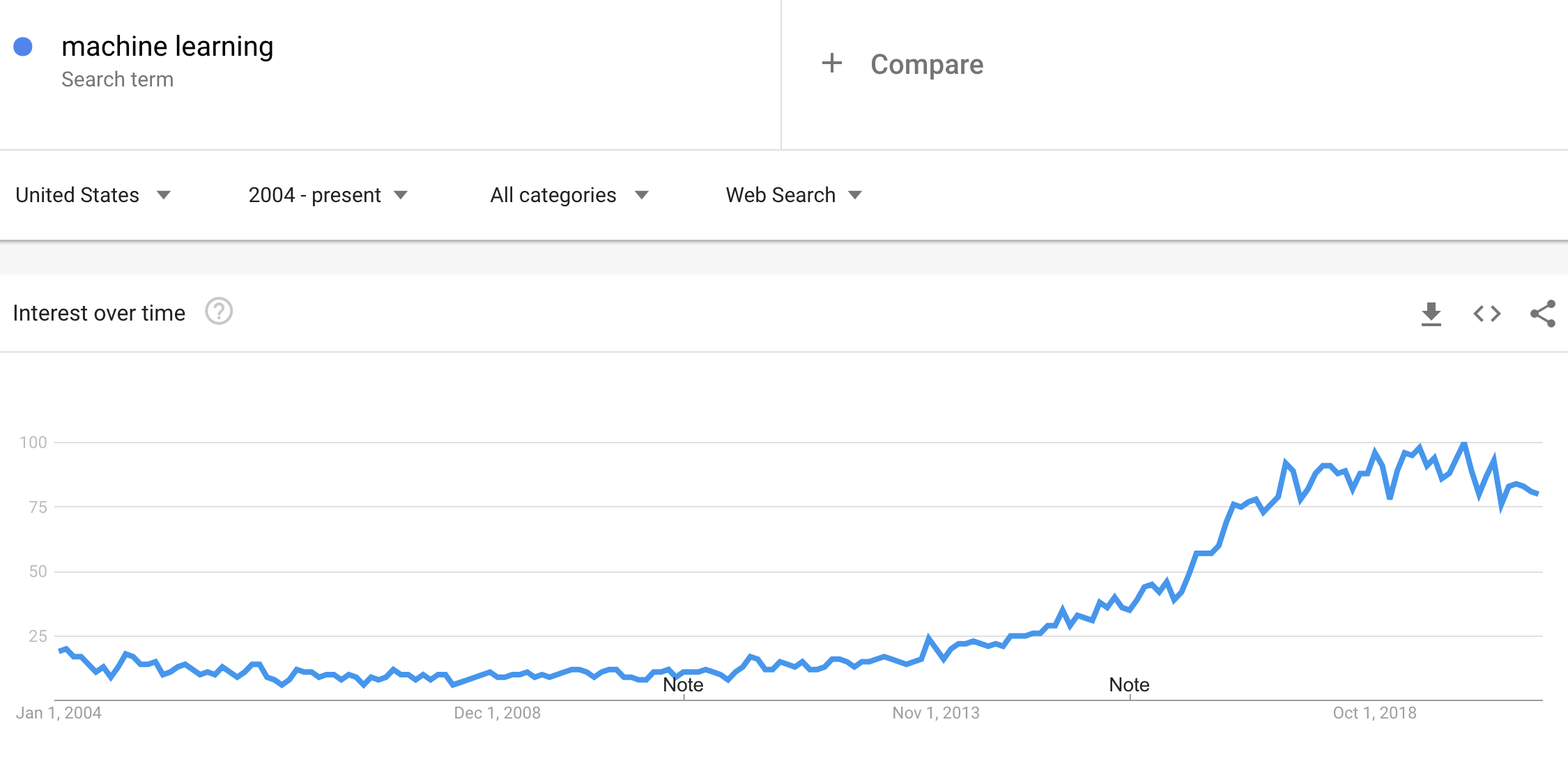Click the peak point of the trend line

(1462, 442)
